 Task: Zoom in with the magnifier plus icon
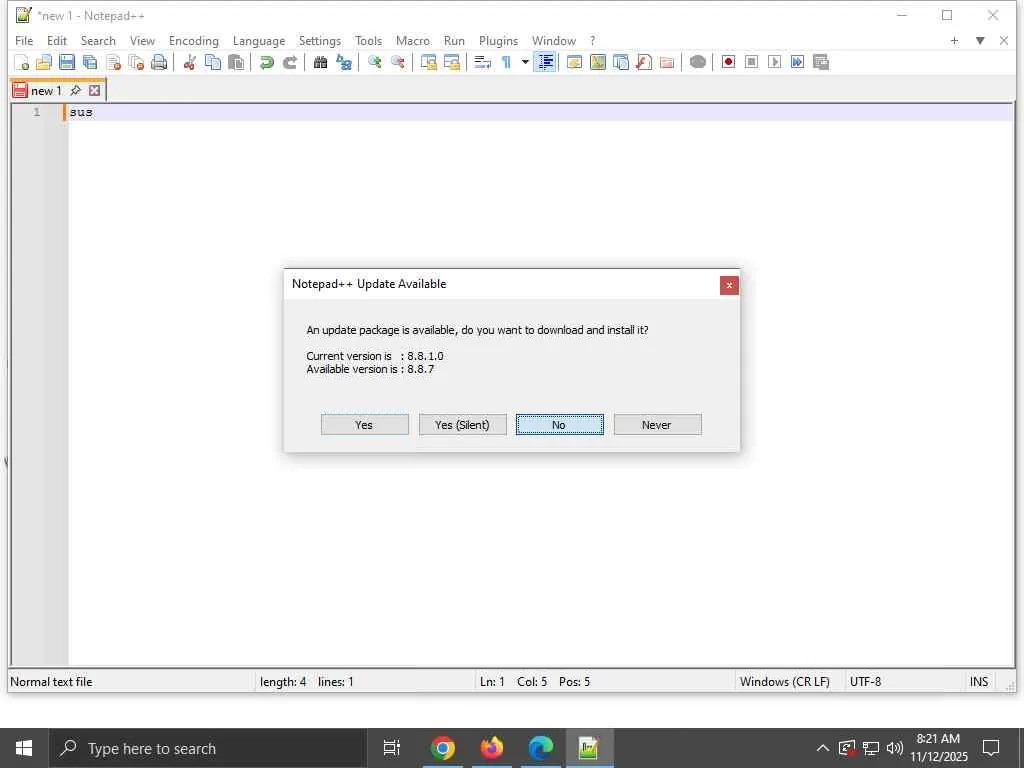pyautogui.click(x=374, y=63)
